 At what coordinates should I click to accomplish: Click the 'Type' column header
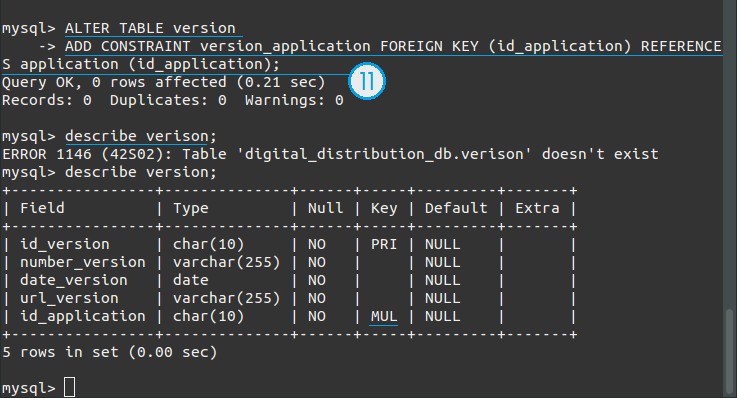tap(190, 208)
